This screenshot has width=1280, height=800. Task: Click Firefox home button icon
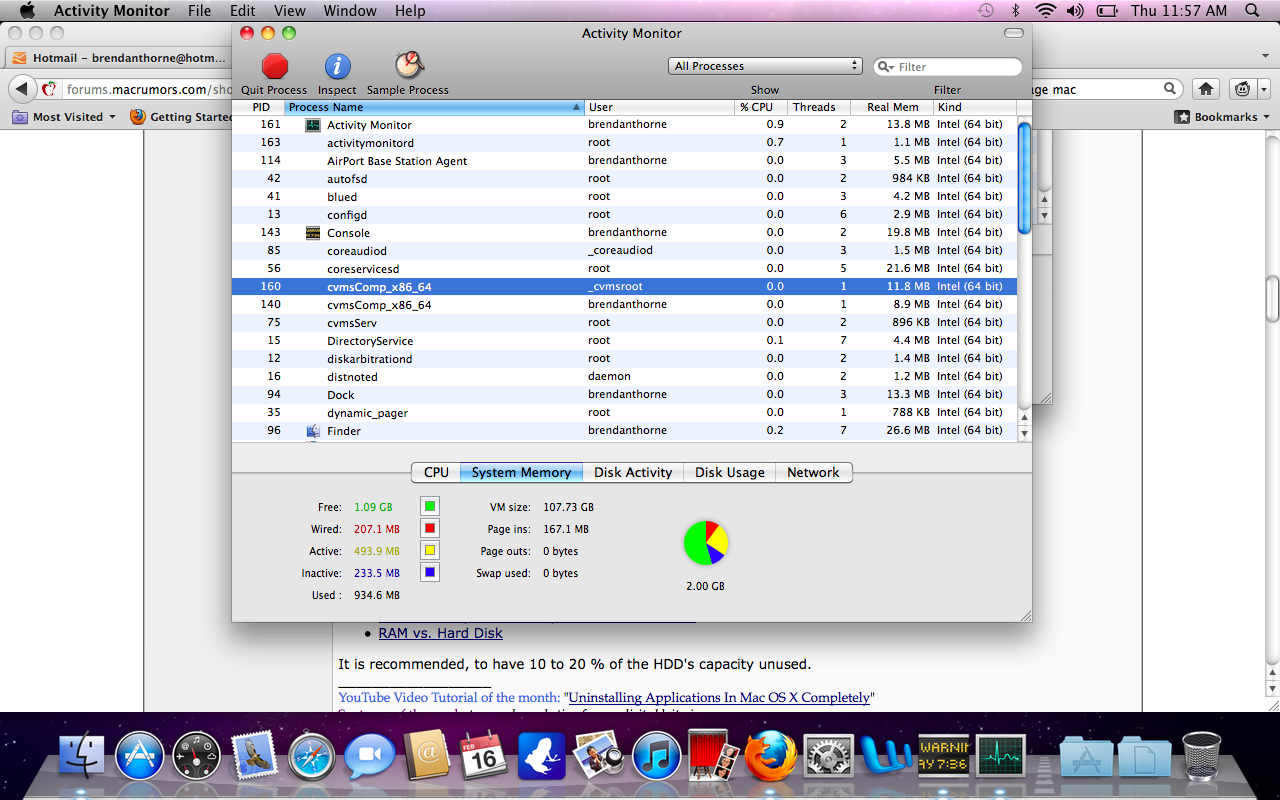tap(1207, 89)
